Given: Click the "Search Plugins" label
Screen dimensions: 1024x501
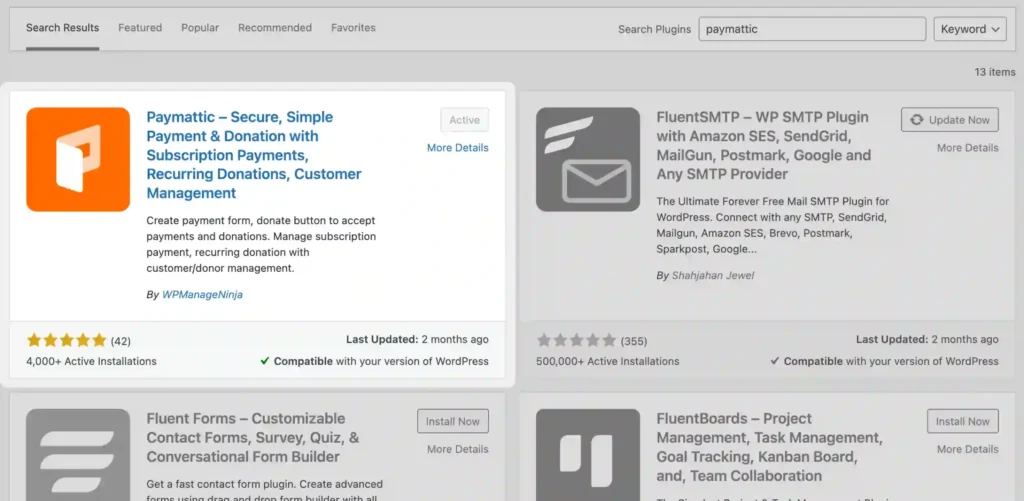Looking at the screenshot, I should coord(654,29).
